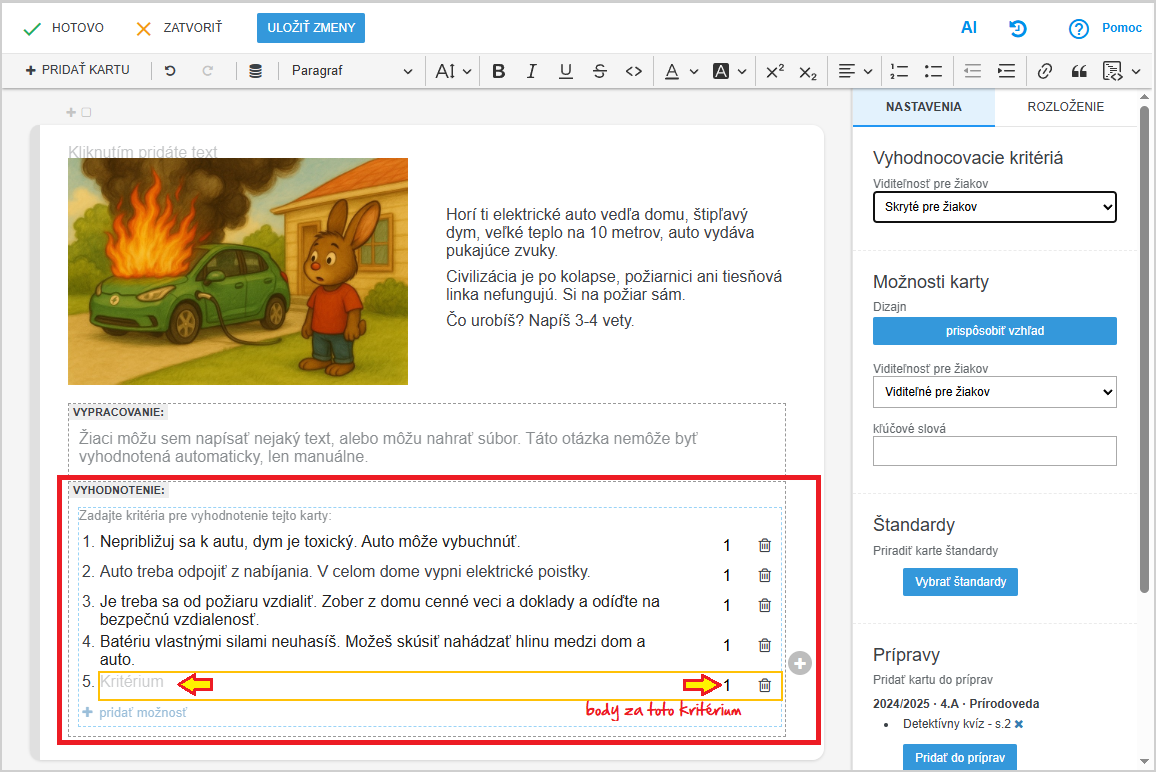Insert a hyperlink

(1045, 71)
